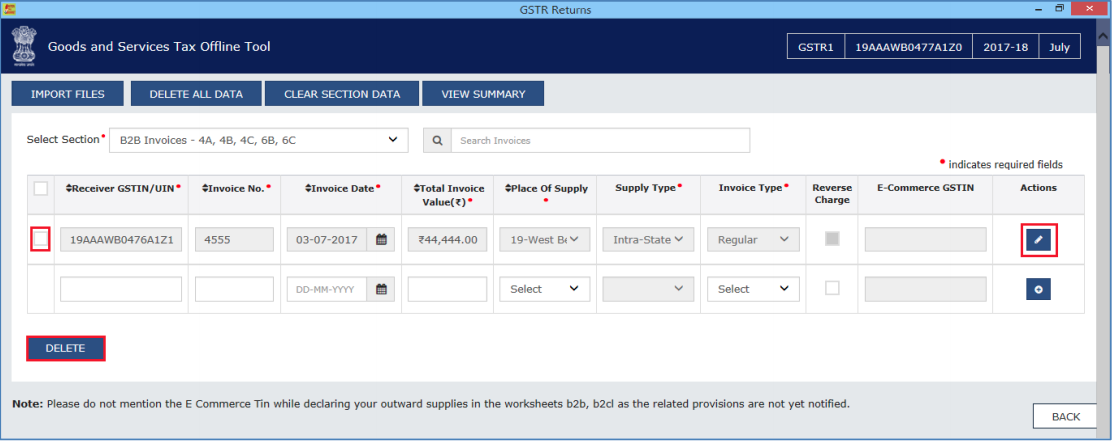Viewport: 1112px width, 441px height.
Task: Click the plus add icon in the blank row
Action: pos(1038,289)
